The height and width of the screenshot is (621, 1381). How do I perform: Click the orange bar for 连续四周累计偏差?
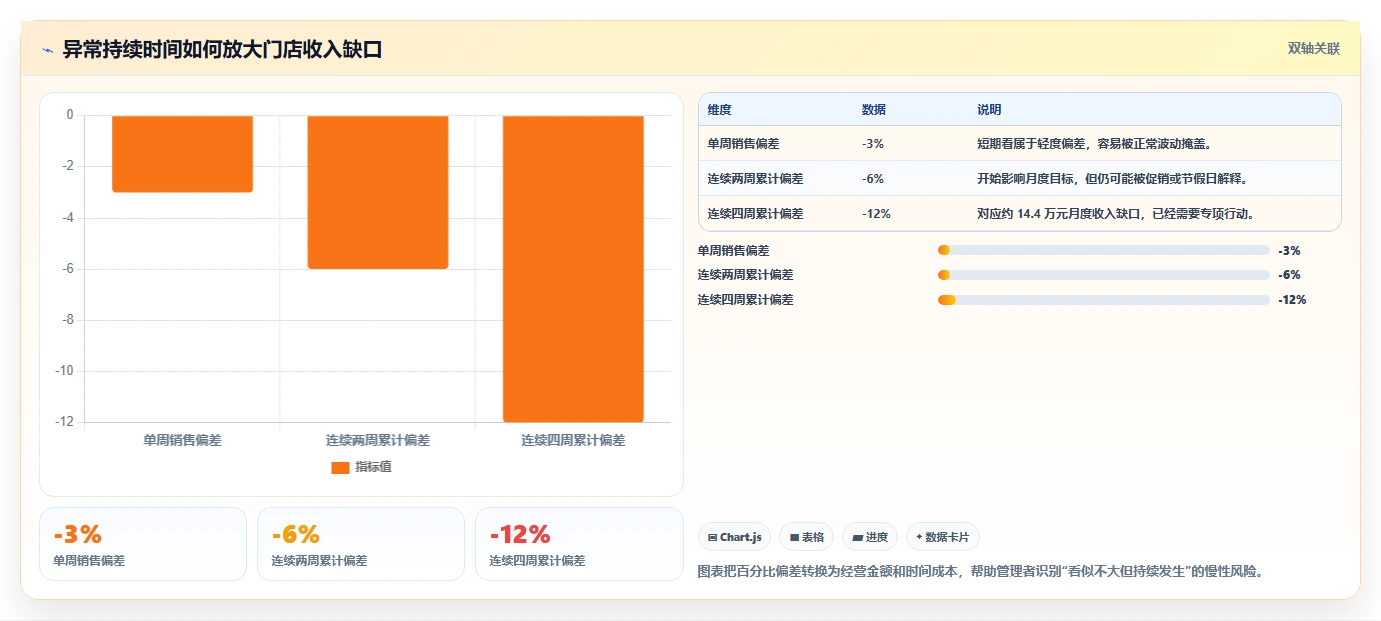[x=573, y=269]
